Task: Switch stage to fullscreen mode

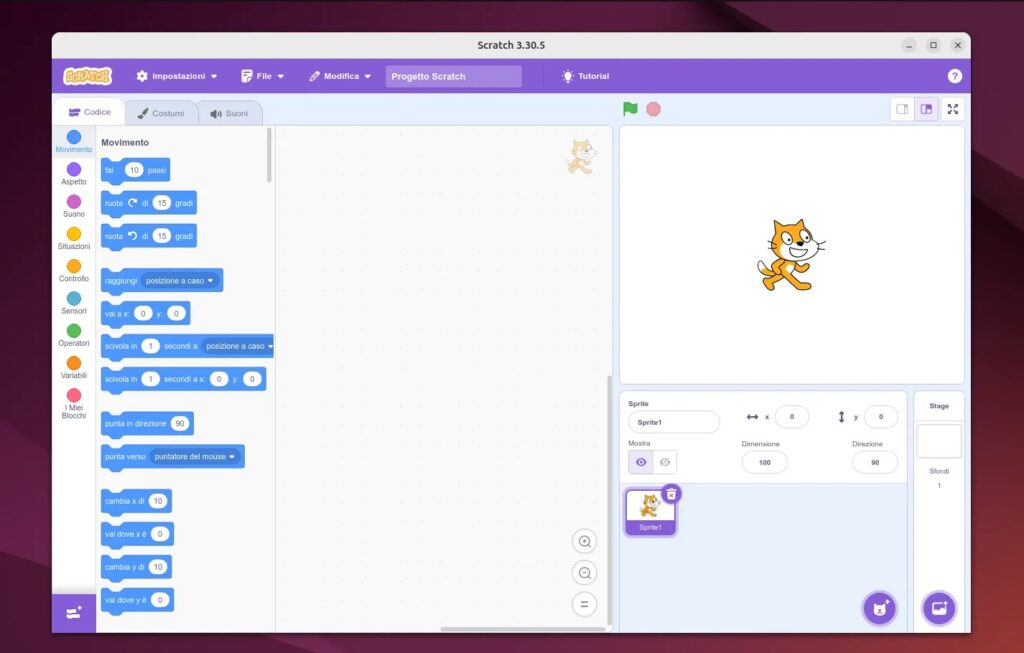Action: [953, 109]
